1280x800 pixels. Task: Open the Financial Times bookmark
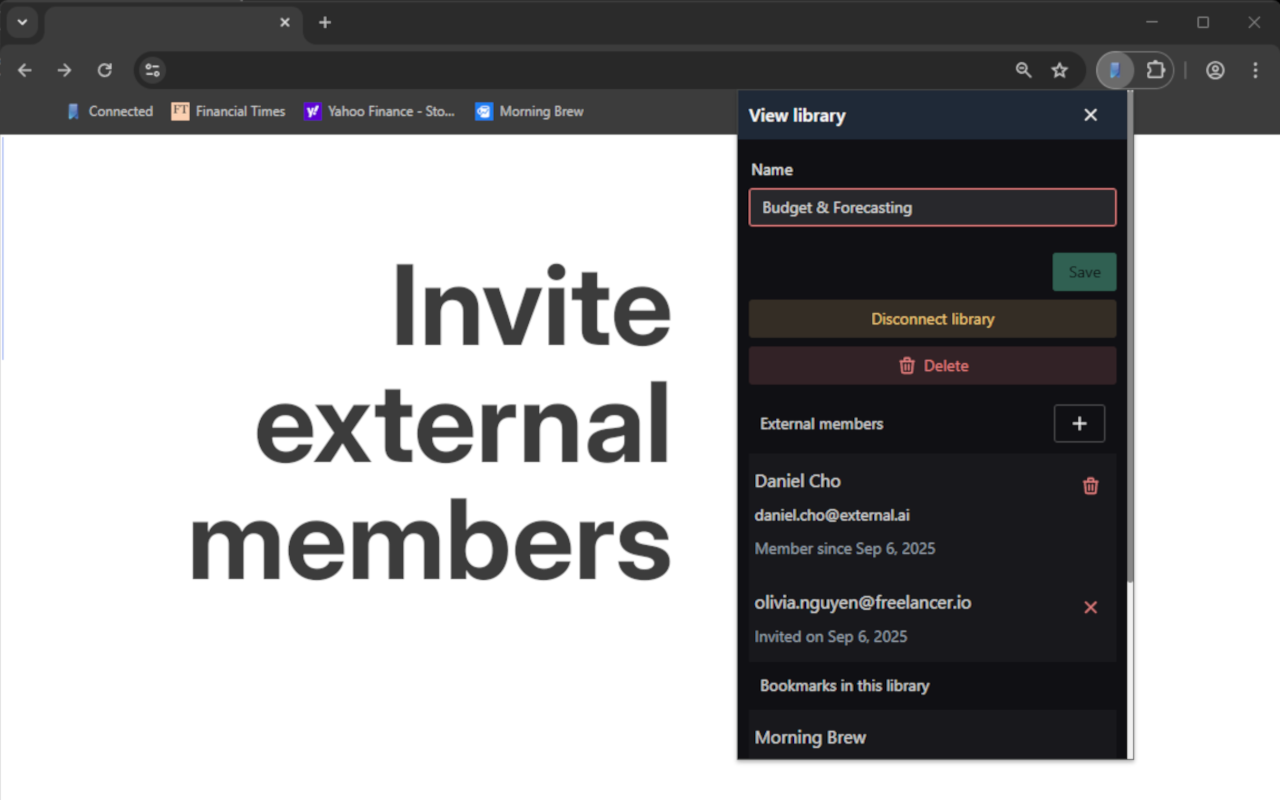click(x=228, y=111)
